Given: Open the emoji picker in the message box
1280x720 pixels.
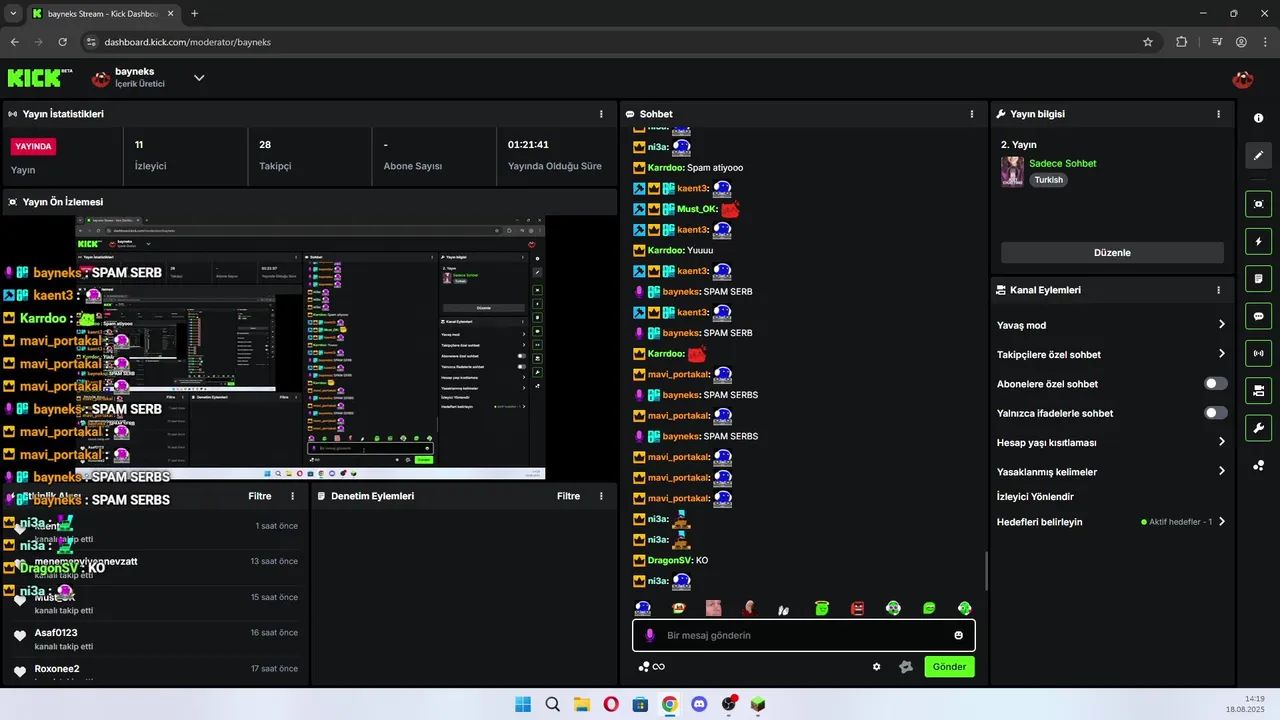Looking at the screenshot, I should pos(958,635).
